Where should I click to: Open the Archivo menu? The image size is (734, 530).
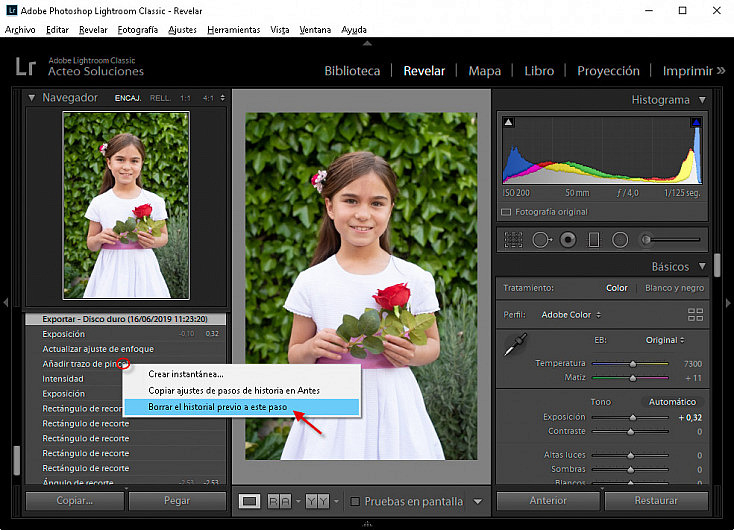tap(20, 29)
